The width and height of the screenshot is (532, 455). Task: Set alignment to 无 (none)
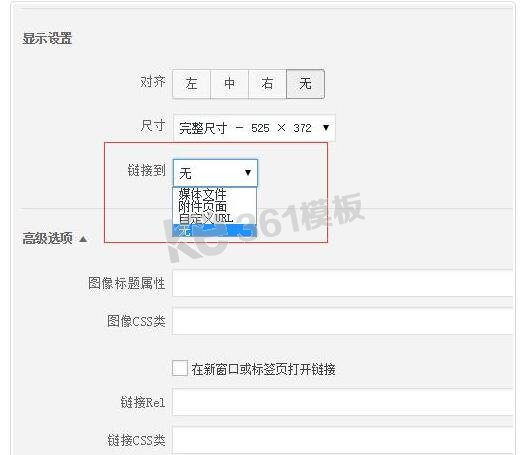click(x=305, y=84)
